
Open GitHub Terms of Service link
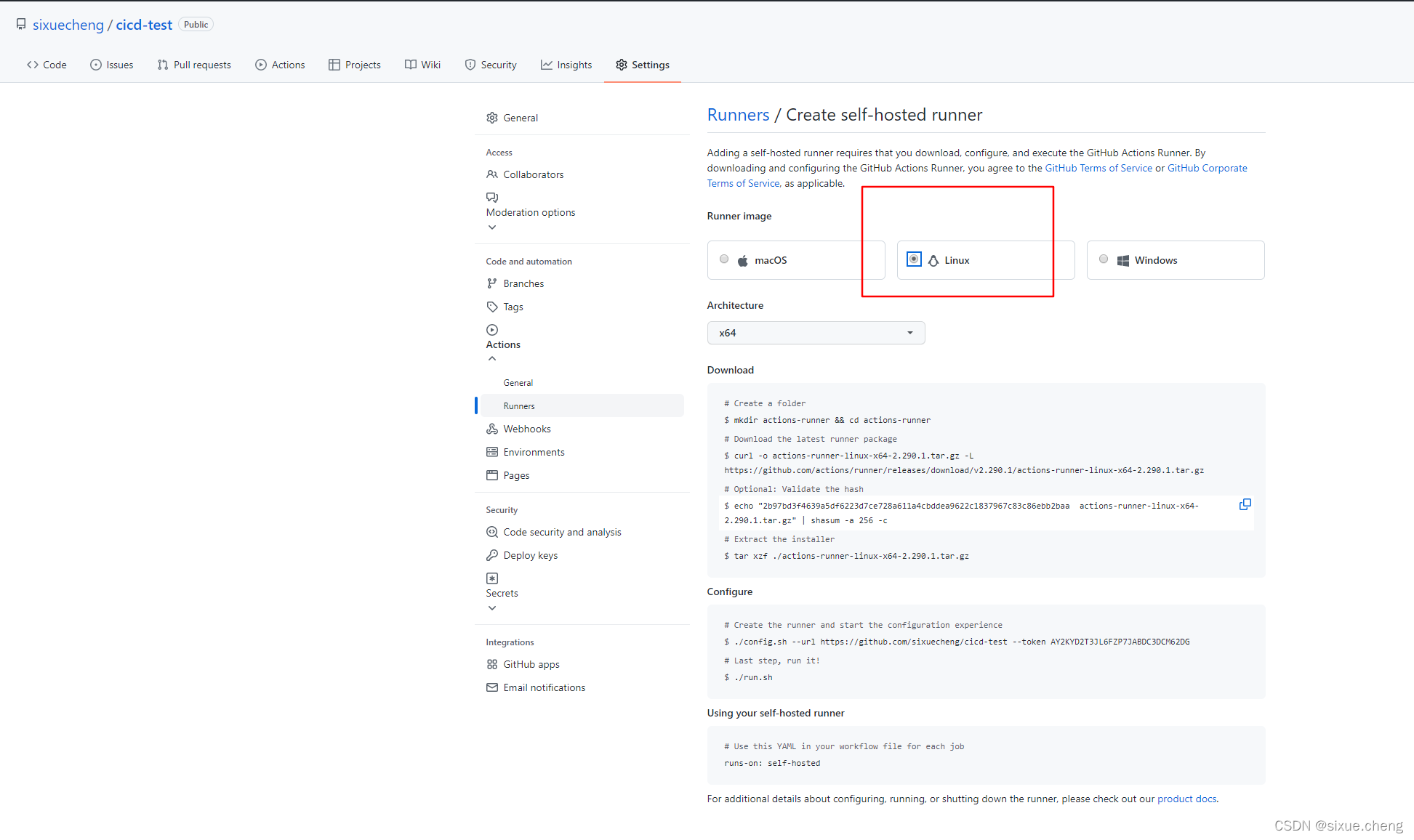pyautogui.click(x=1098, y=168)
